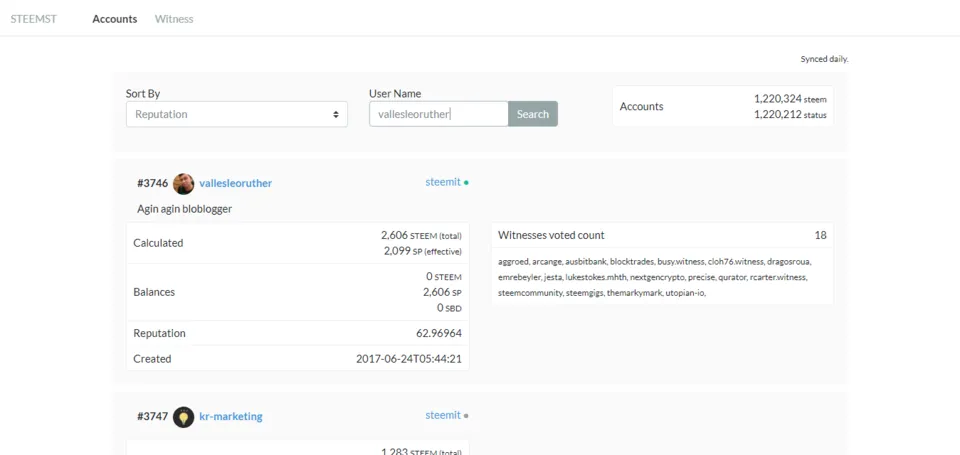Screen dimensions: 960x455
Task: Select the created date 2017-06-24T05:44:21
Action: click(x=409, y=359)
